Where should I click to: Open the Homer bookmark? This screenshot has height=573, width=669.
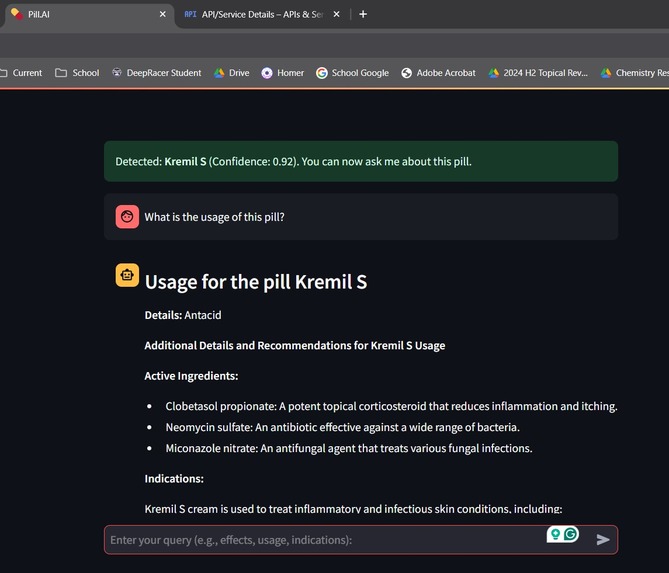[x=283, y=73]
